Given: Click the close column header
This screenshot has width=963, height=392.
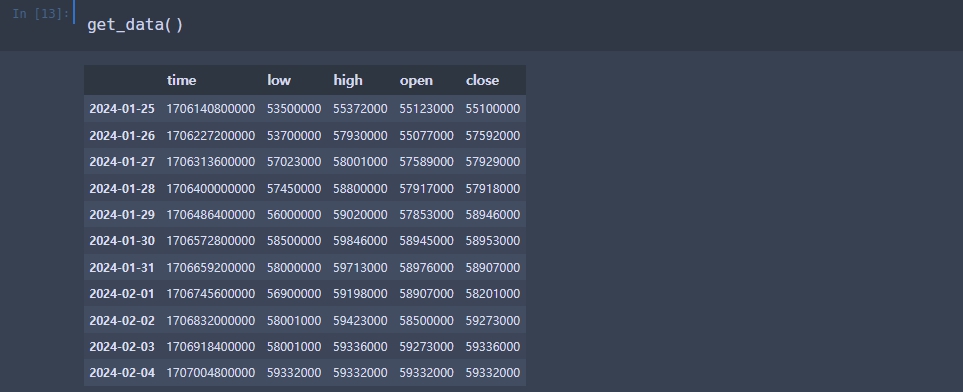Looking at the screenshot, I should 482,80.
